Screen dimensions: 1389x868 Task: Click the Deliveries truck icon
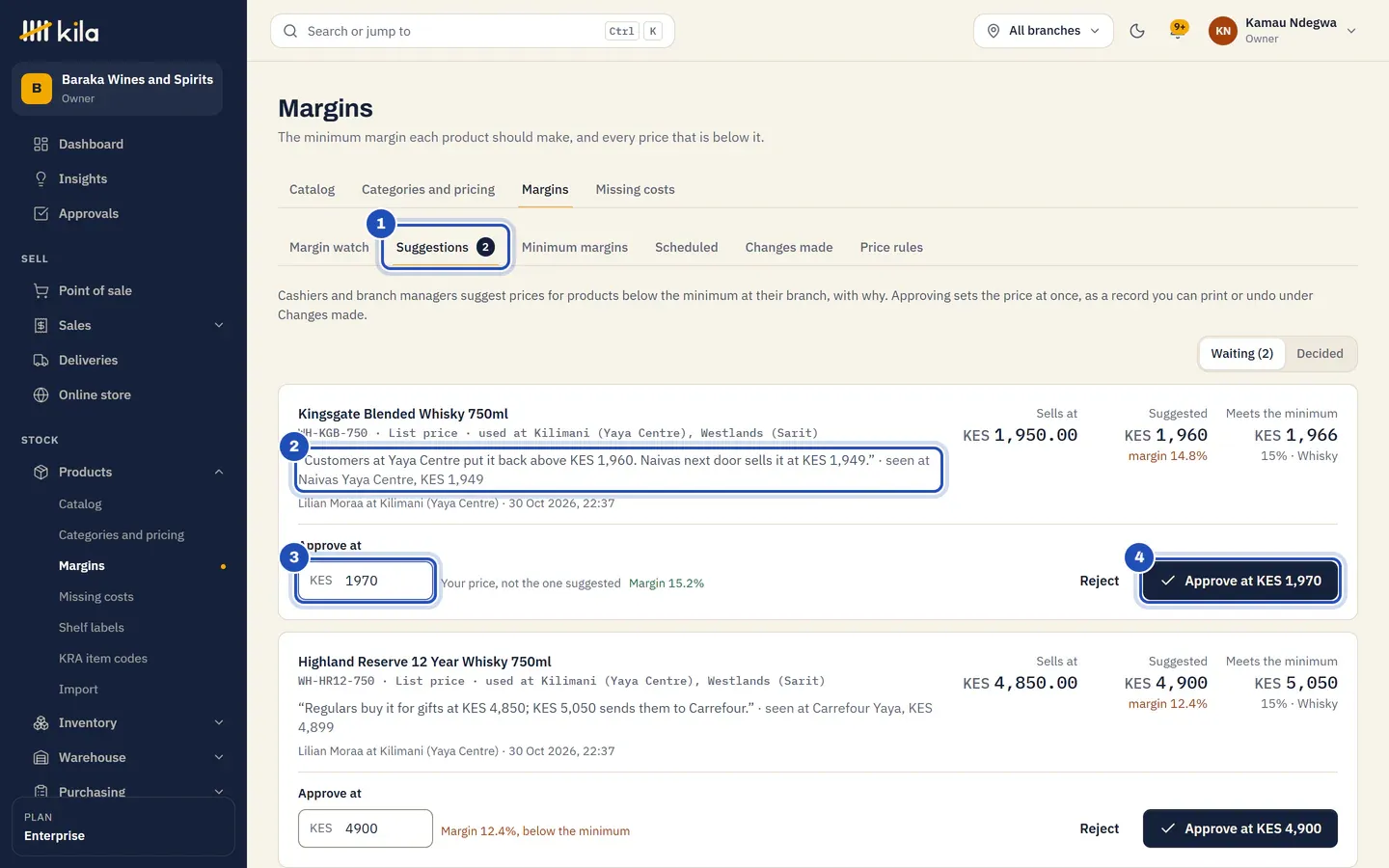point(41,361)
